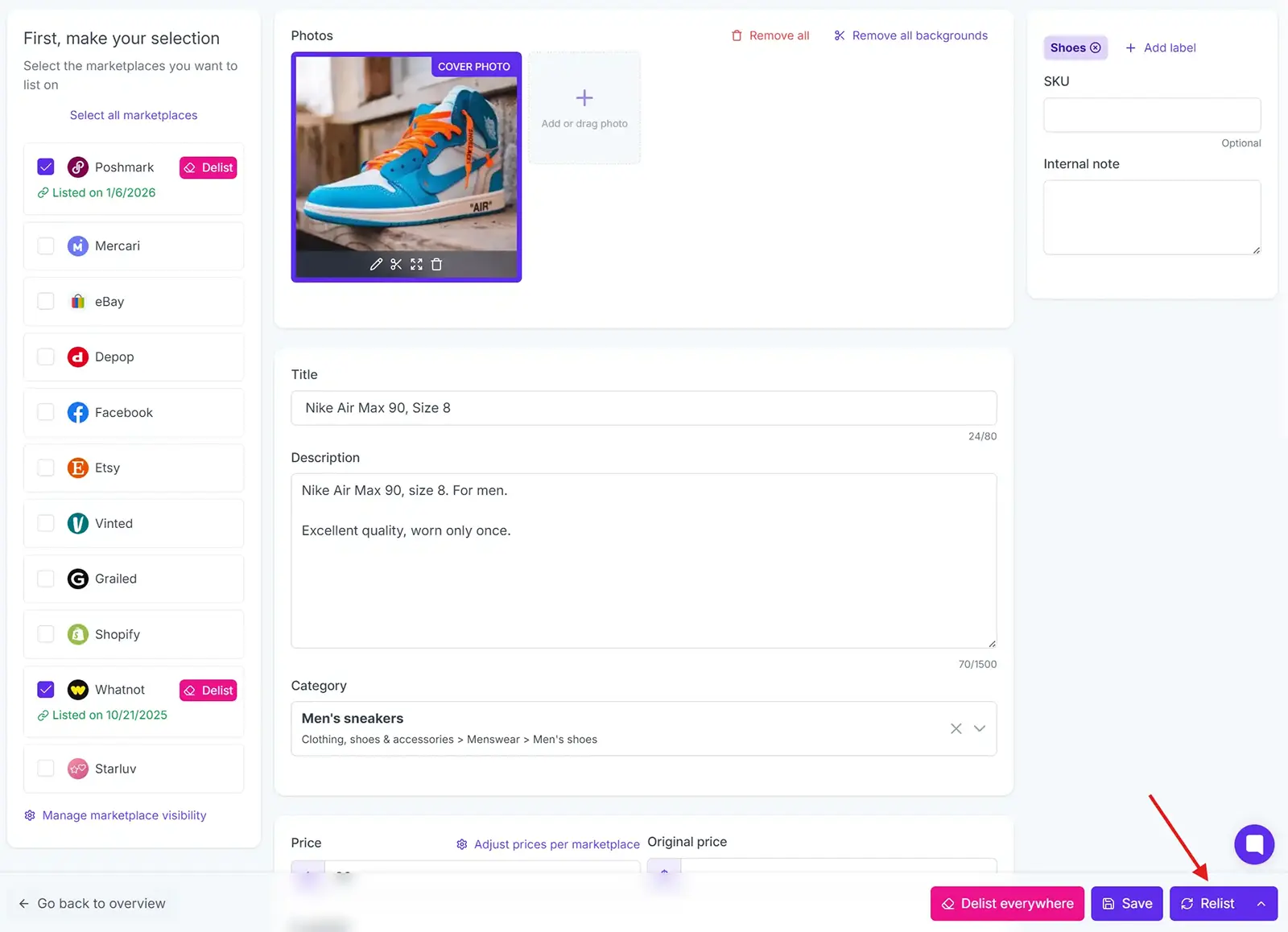Viewport: 1288px width, 932px height.
Task: Clear the Men's sneakers category with the X
Action: coord(956,728)
